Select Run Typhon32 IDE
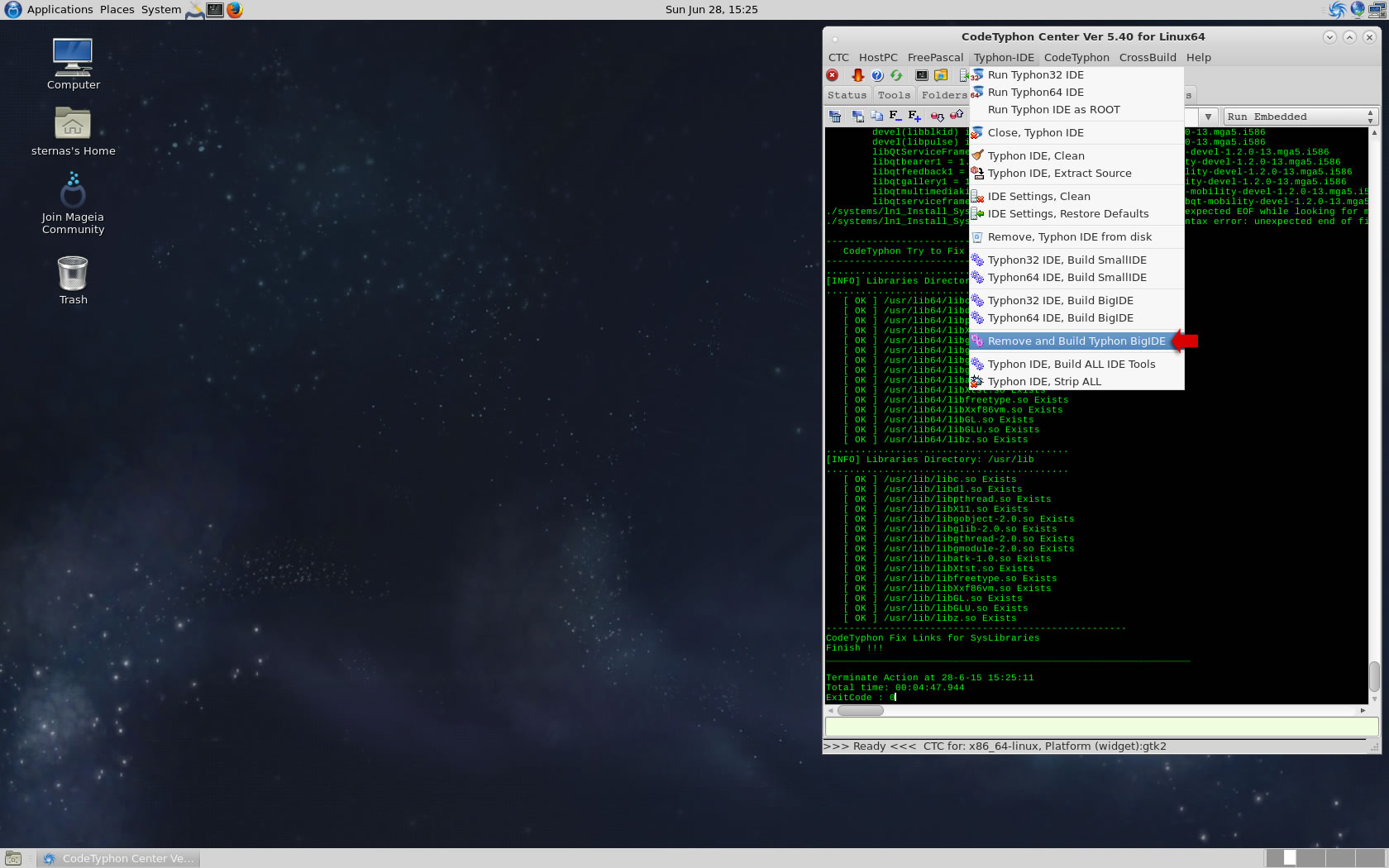Viewport: 1389px width, 868px height. click(x=1076, y=75)
